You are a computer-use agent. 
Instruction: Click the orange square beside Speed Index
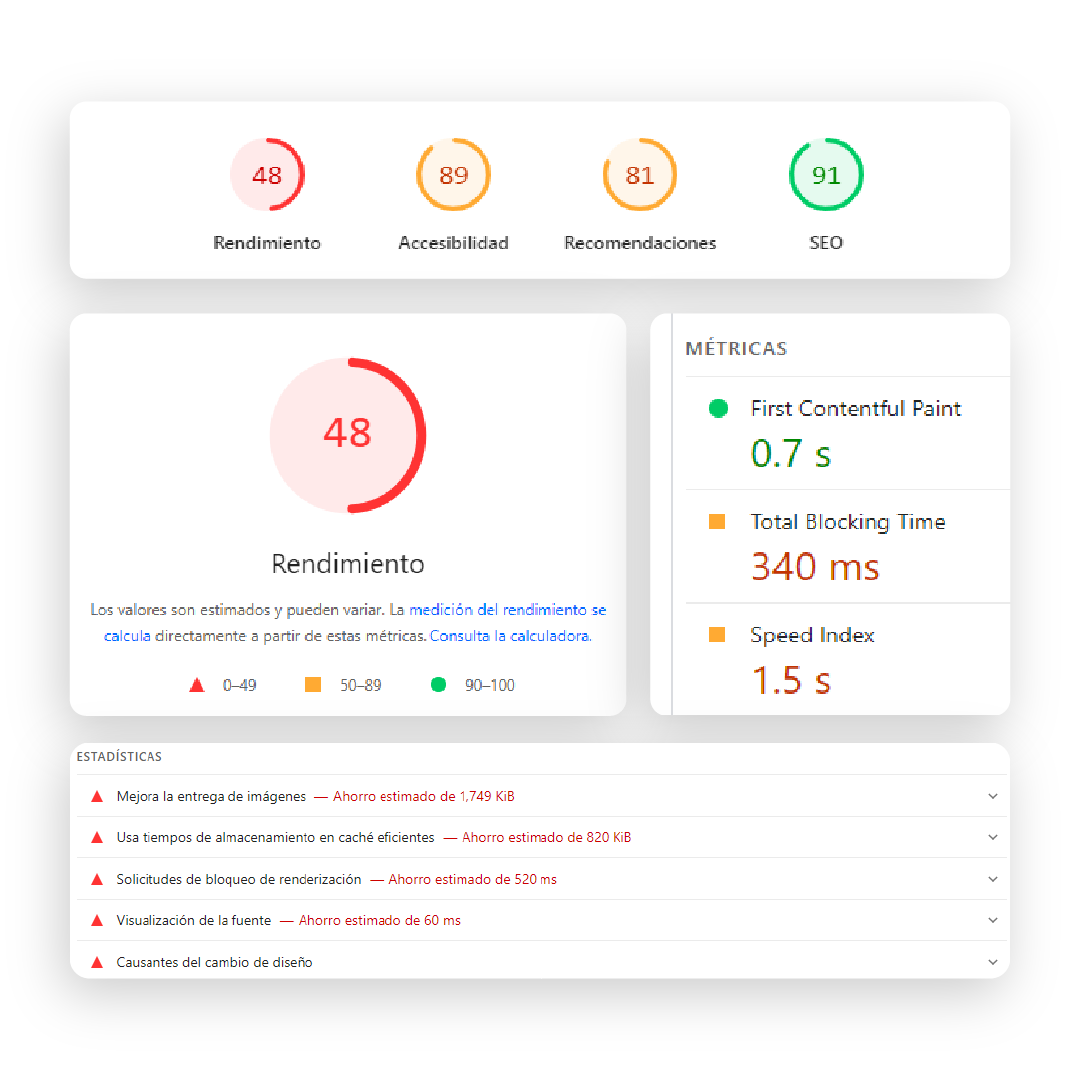717,635
